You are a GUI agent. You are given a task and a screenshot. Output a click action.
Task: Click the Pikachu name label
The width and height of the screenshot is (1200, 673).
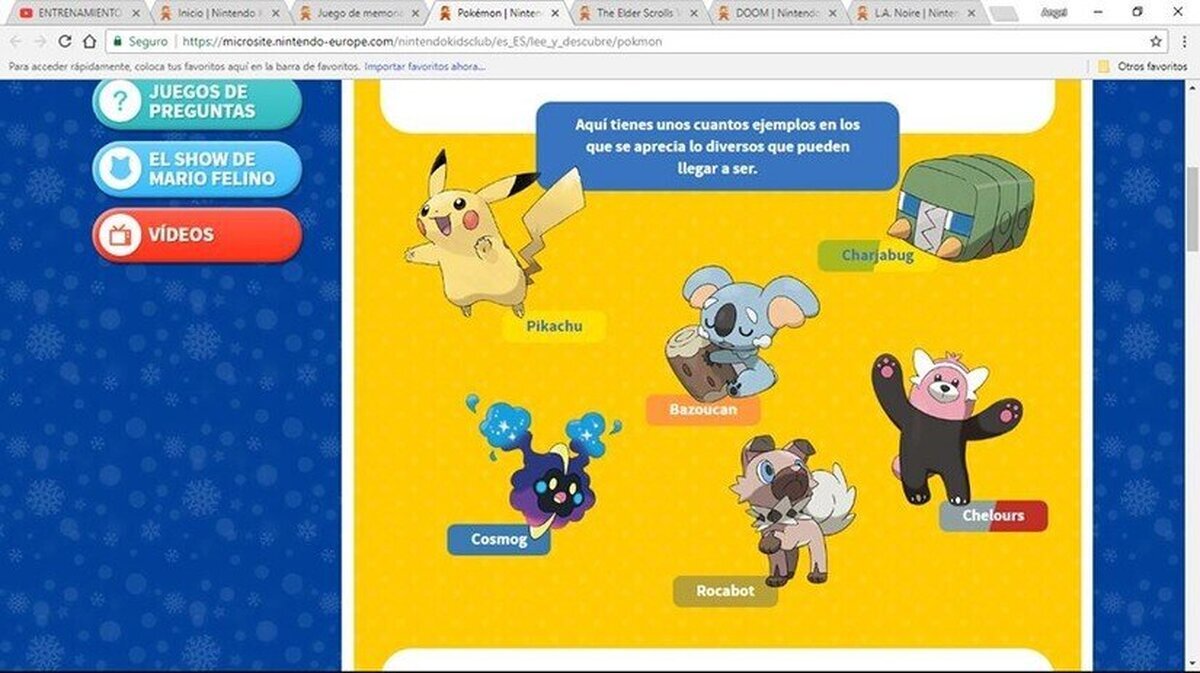click(x=554, y=326)
